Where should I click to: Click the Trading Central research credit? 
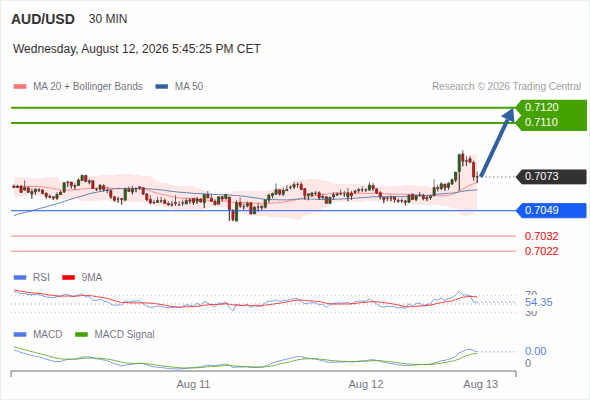506,87
